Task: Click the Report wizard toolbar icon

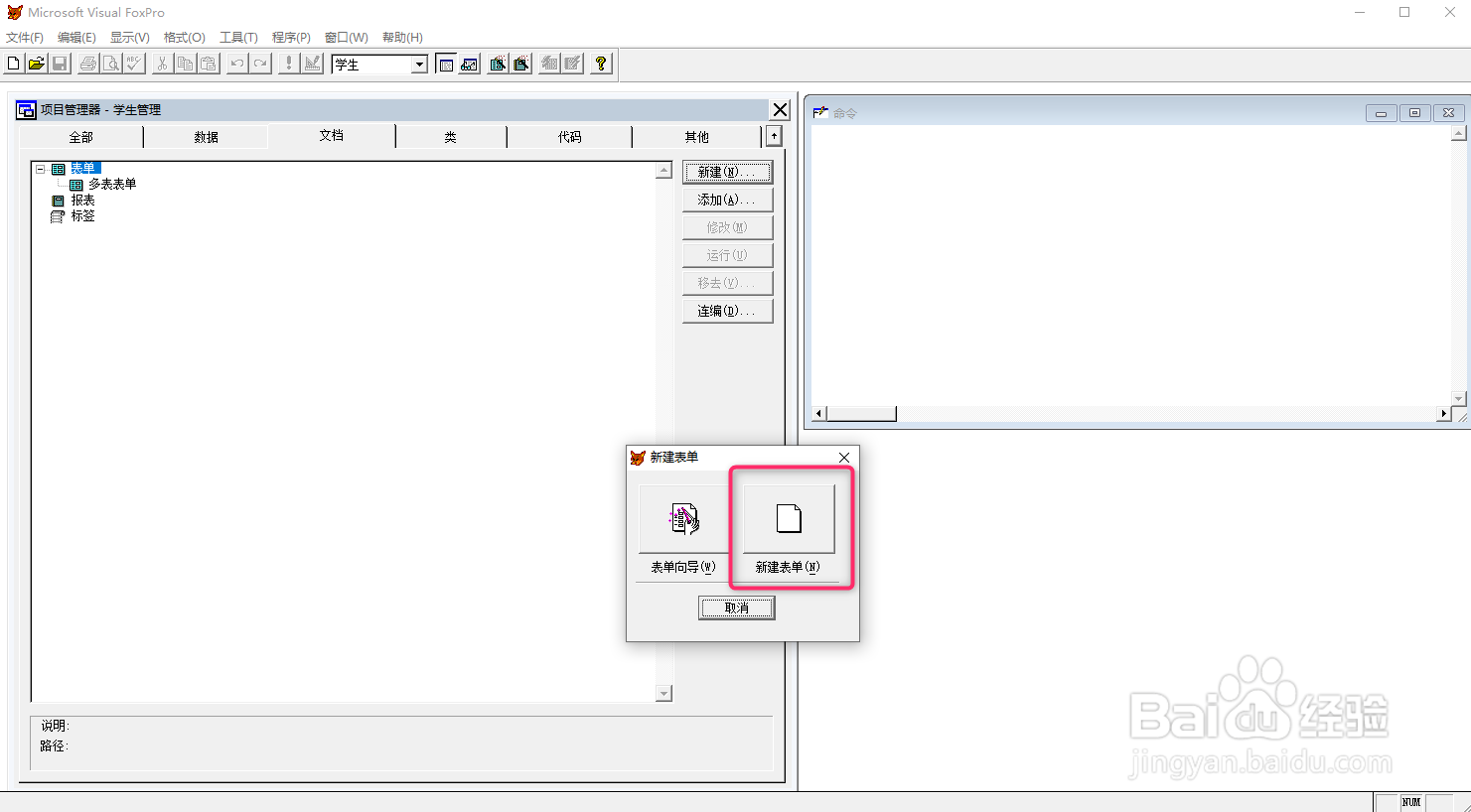Action: tap(521, 64)
